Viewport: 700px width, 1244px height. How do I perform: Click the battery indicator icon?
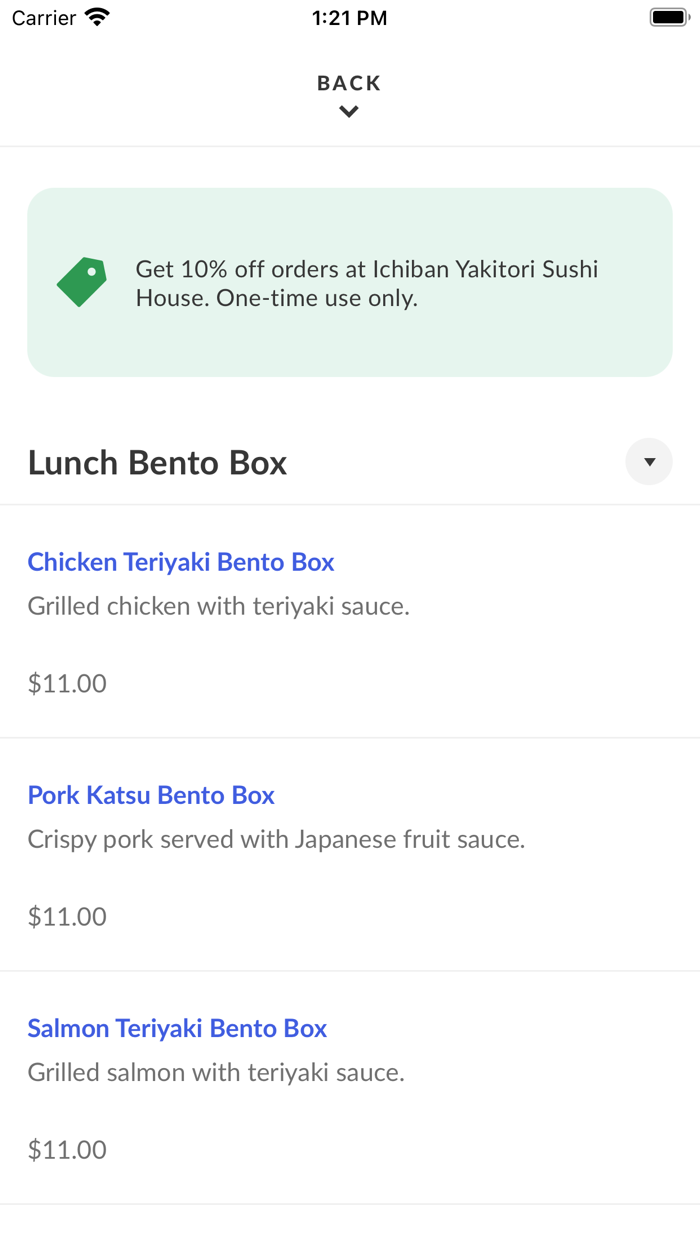point(668,16)
